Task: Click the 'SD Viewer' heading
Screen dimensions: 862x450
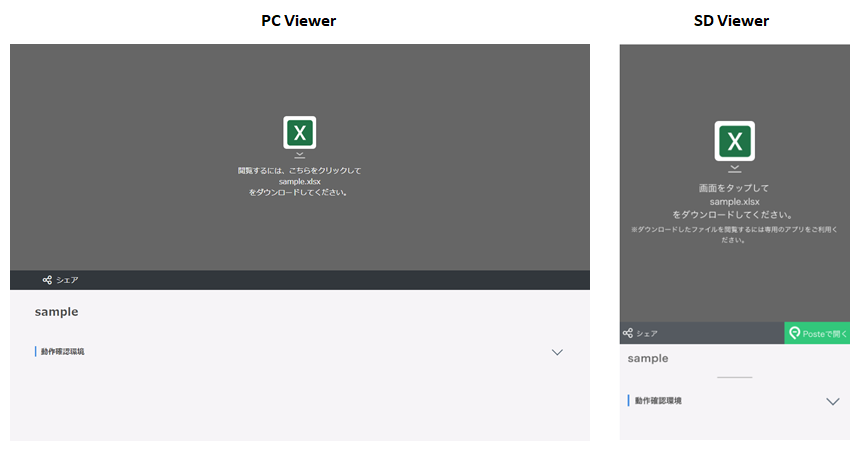Action: pos(731,21)
